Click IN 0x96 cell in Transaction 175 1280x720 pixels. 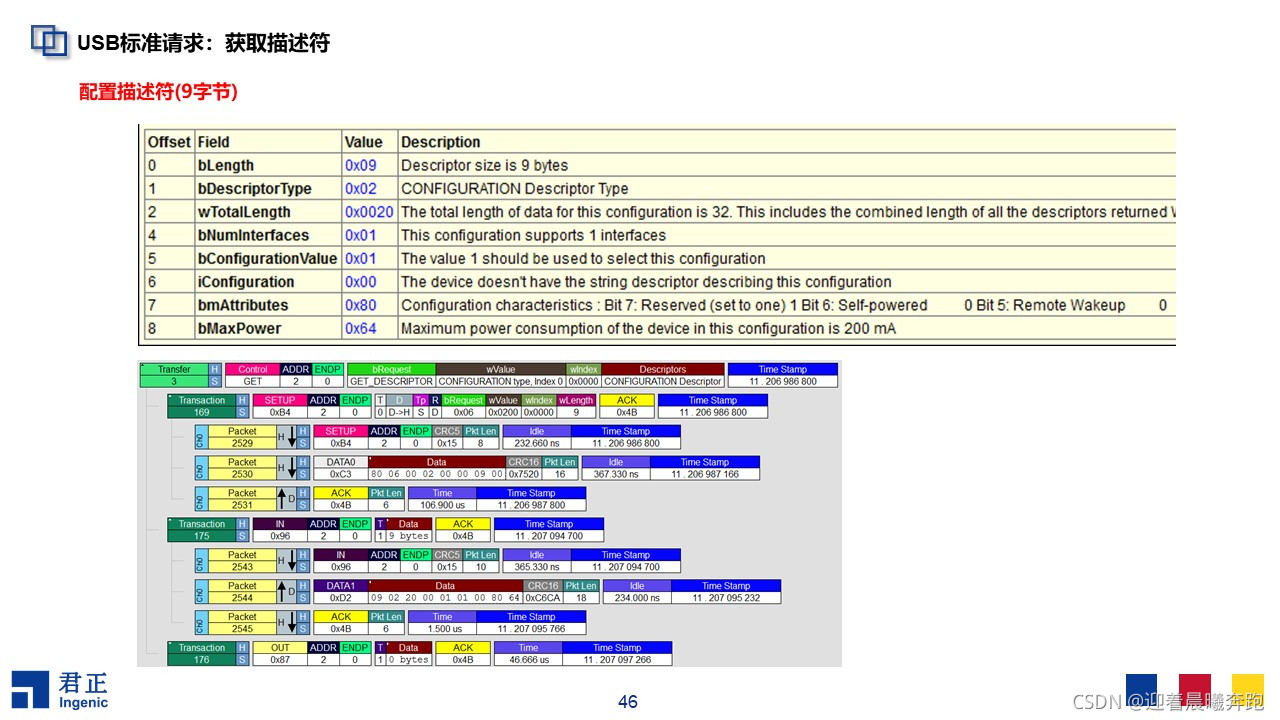[279, 530]
